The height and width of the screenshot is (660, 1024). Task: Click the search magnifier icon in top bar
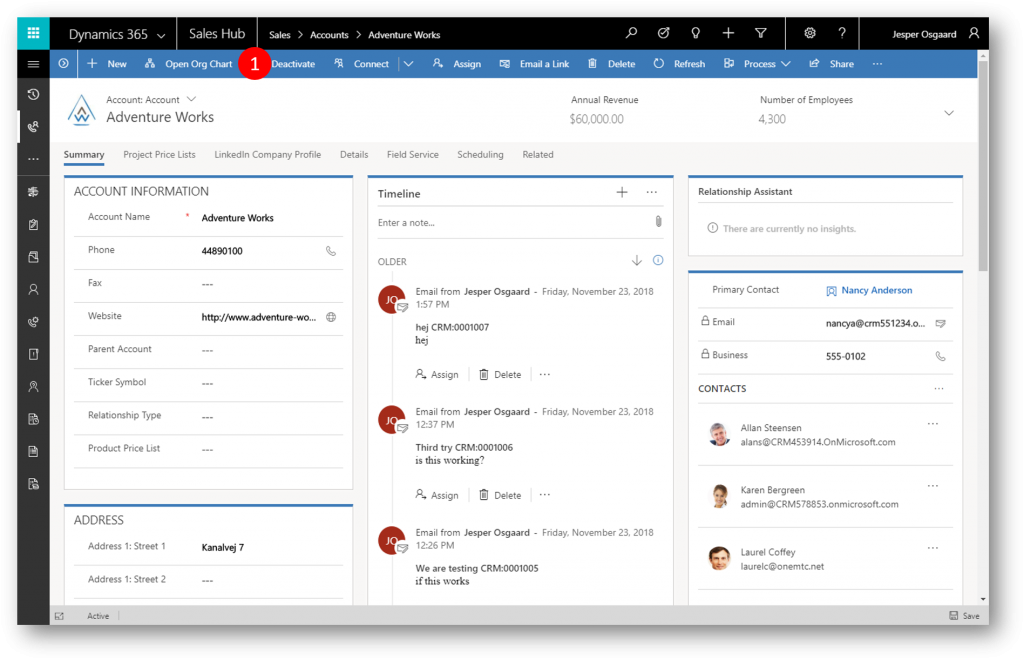tap(631, 33)
